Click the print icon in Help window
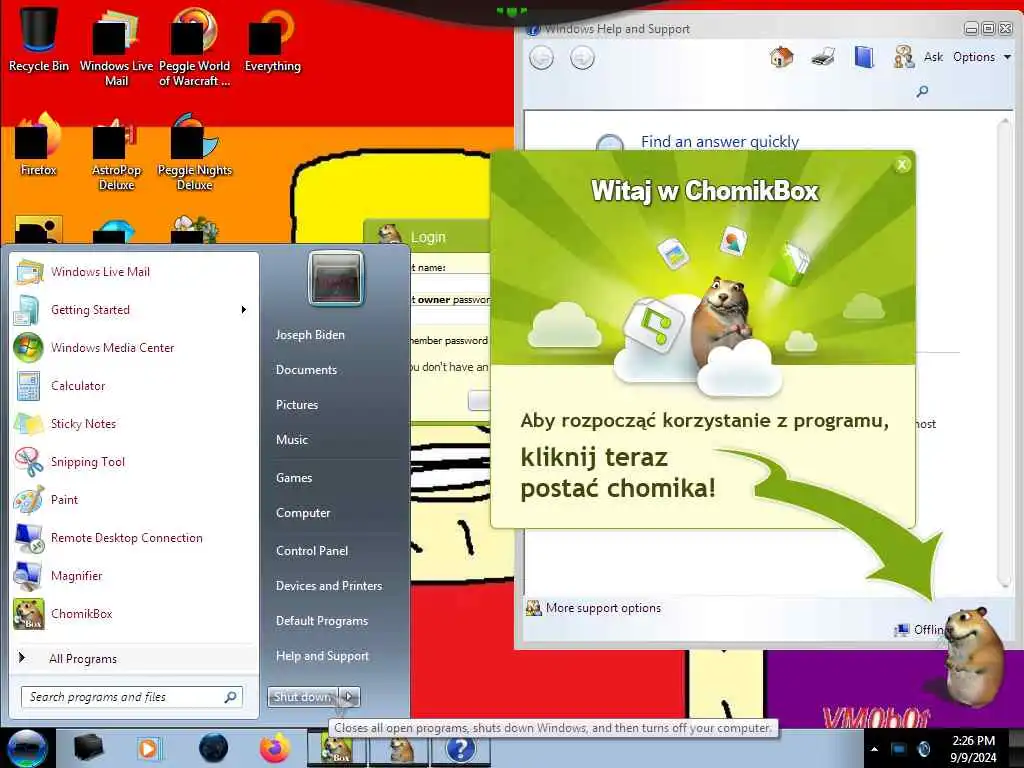The width and height of the screenshot is (1024, 768). click(823, 57)
